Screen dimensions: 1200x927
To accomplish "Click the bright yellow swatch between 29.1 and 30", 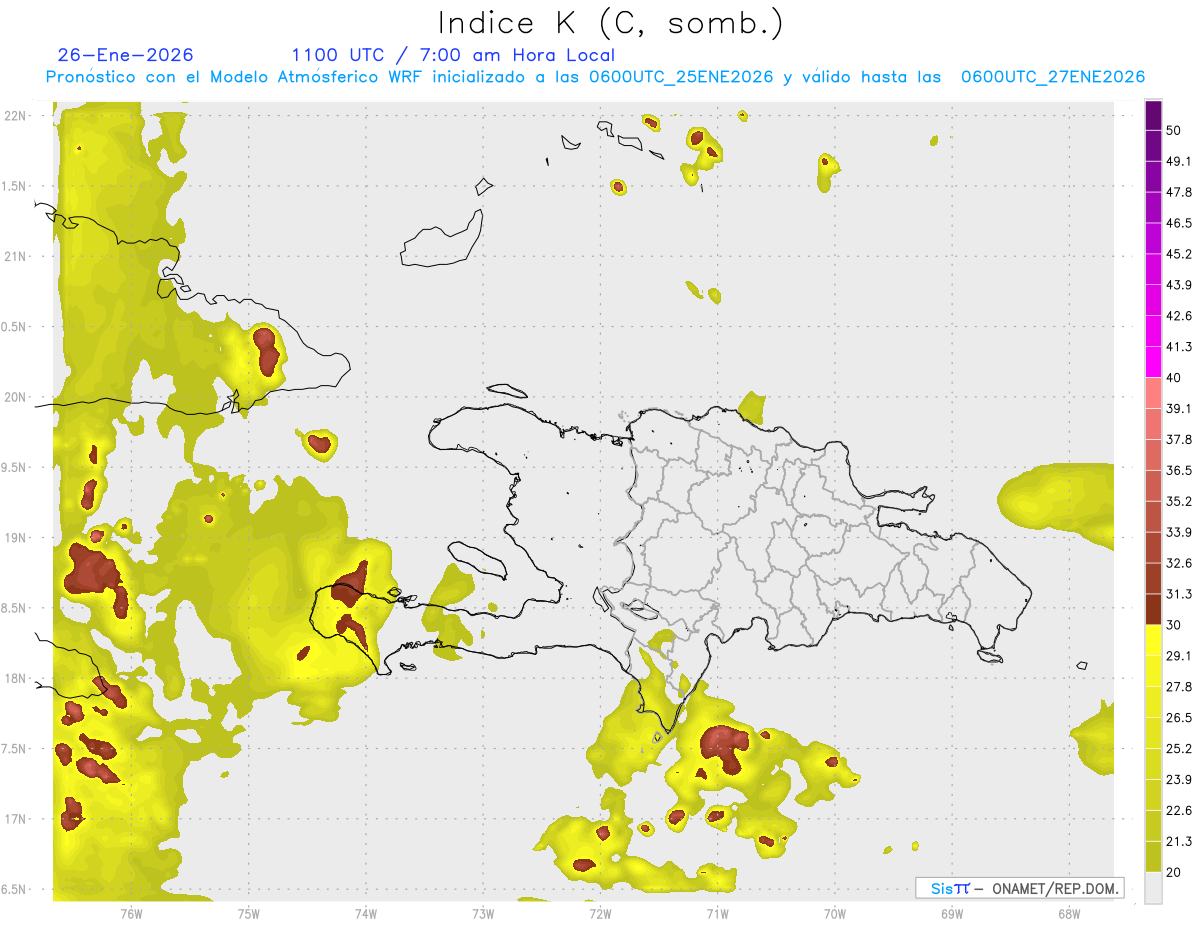I will pyautogui.click(x=1154, y=640).
